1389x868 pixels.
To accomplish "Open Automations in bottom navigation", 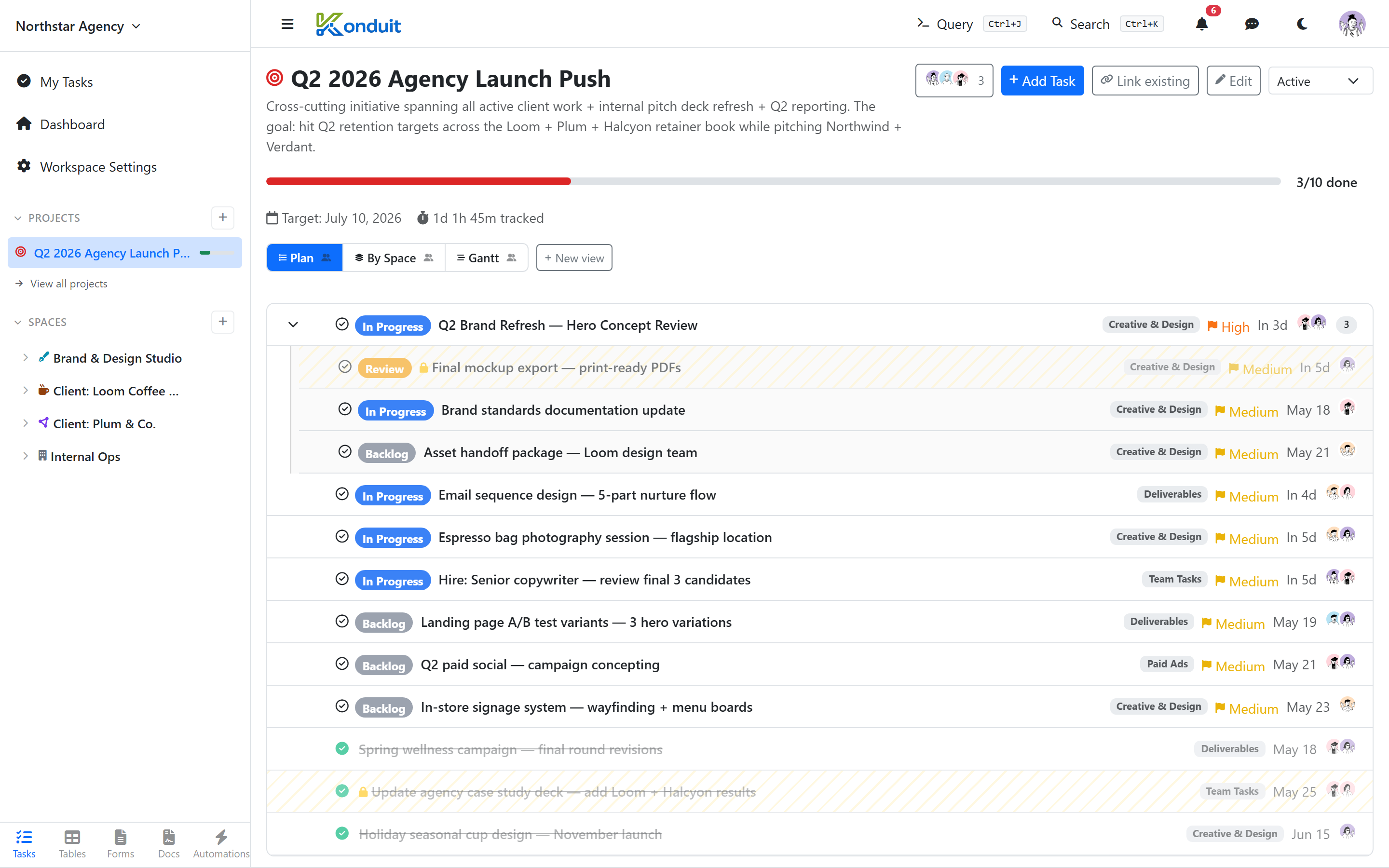I will [221, 844].
